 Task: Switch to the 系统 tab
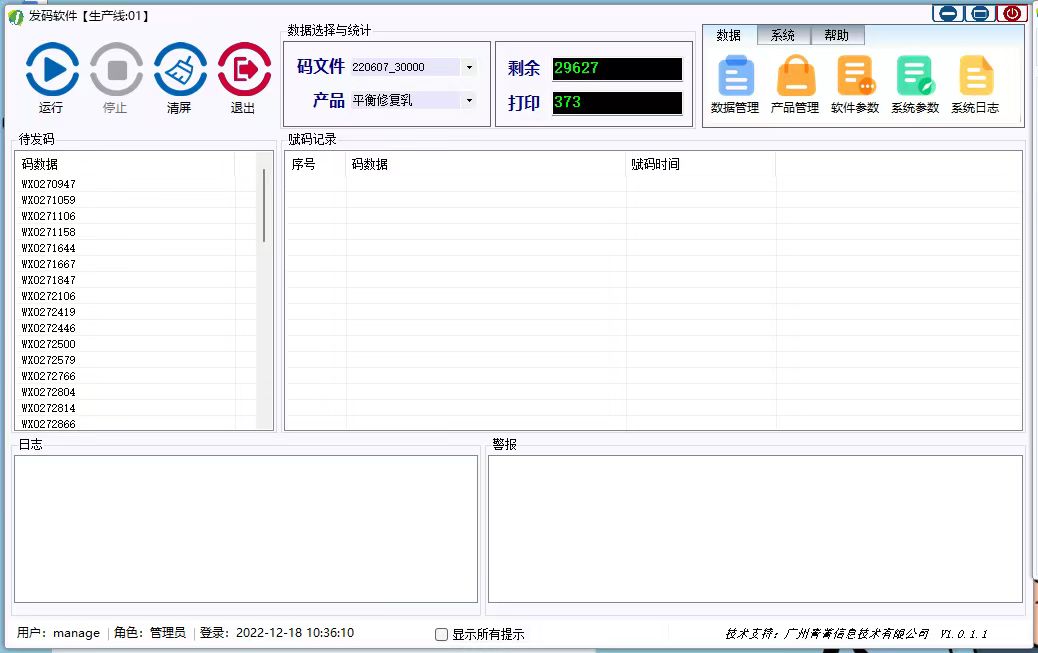(x=783, y=36)
